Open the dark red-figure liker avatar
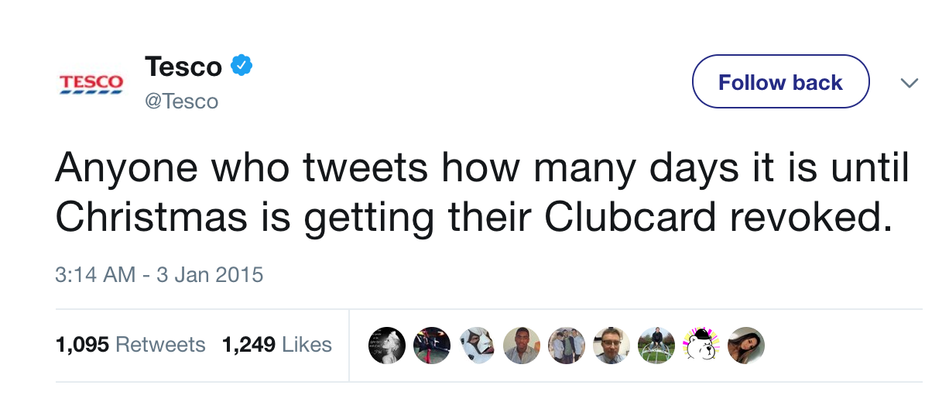This screenshot has height=399, width=949. 432,346
